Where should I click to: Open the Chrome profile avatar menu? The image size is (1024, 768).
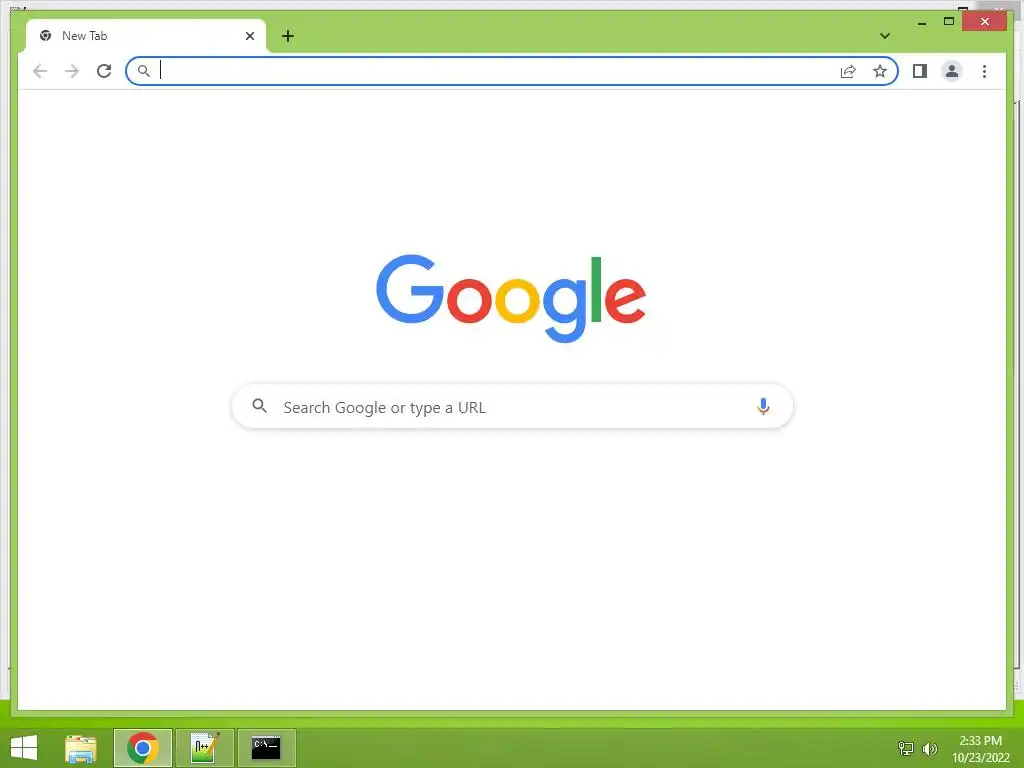tap(952, 71)
